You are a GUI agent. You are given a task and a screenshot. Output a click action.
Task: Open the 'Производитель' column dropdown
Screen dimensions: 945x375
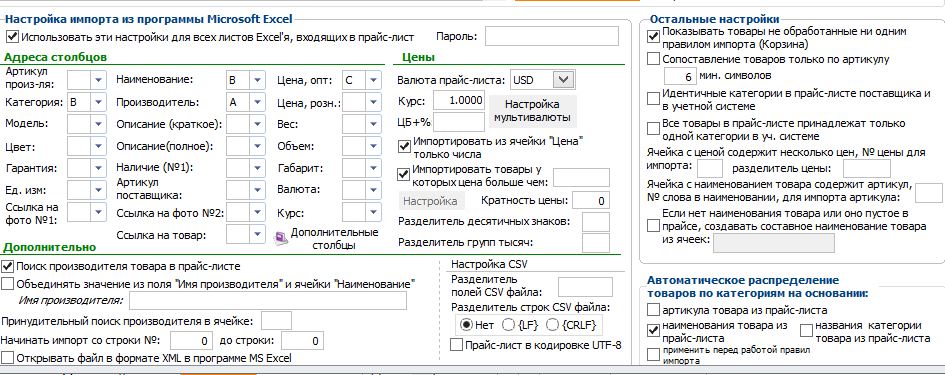(x=257, y=102)
